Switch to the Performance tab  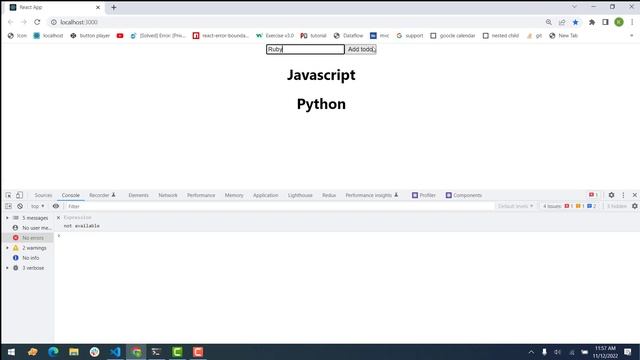click(201, 196)
